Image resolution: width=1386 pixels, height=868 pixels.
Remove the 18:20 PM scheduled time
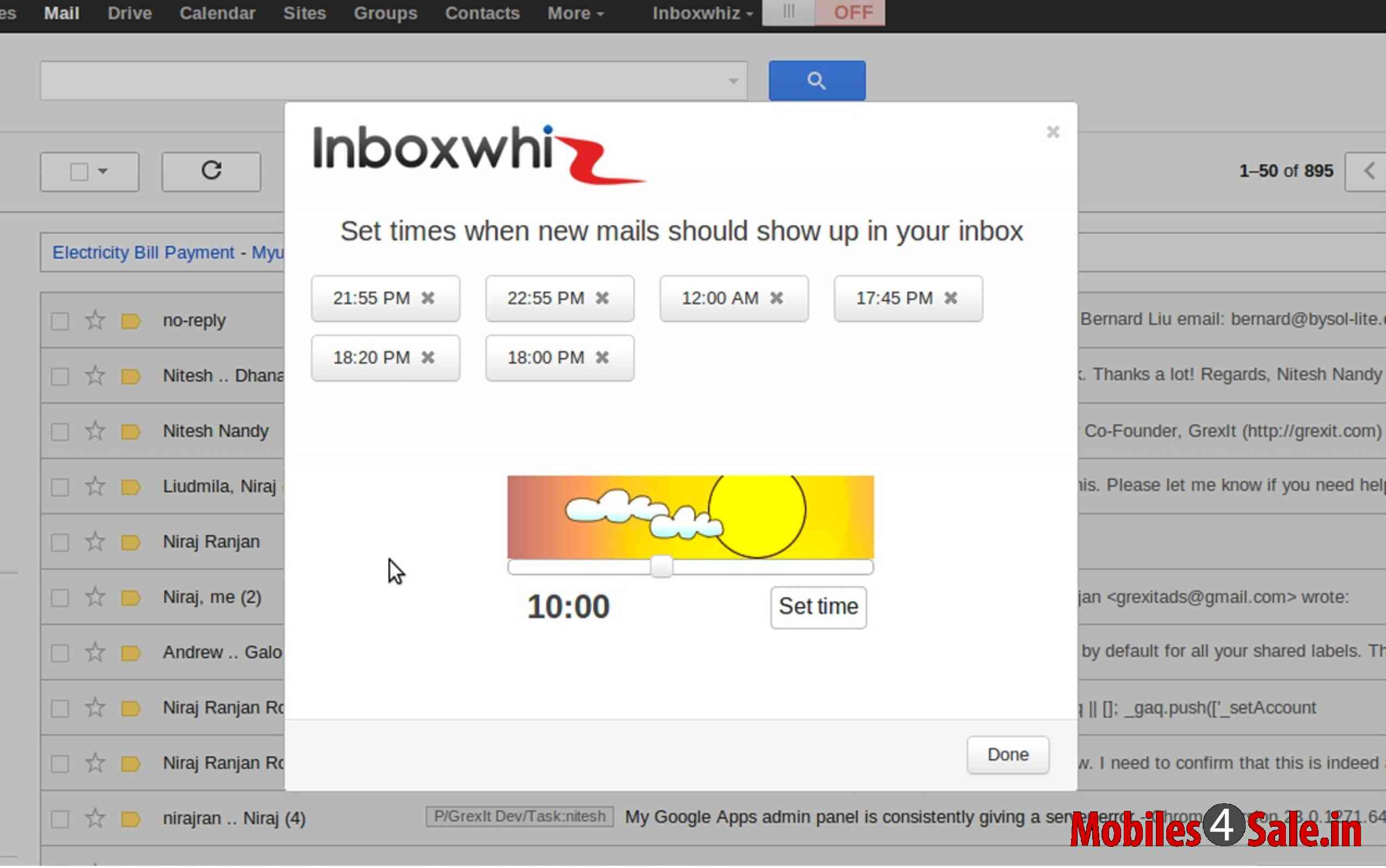428,358
